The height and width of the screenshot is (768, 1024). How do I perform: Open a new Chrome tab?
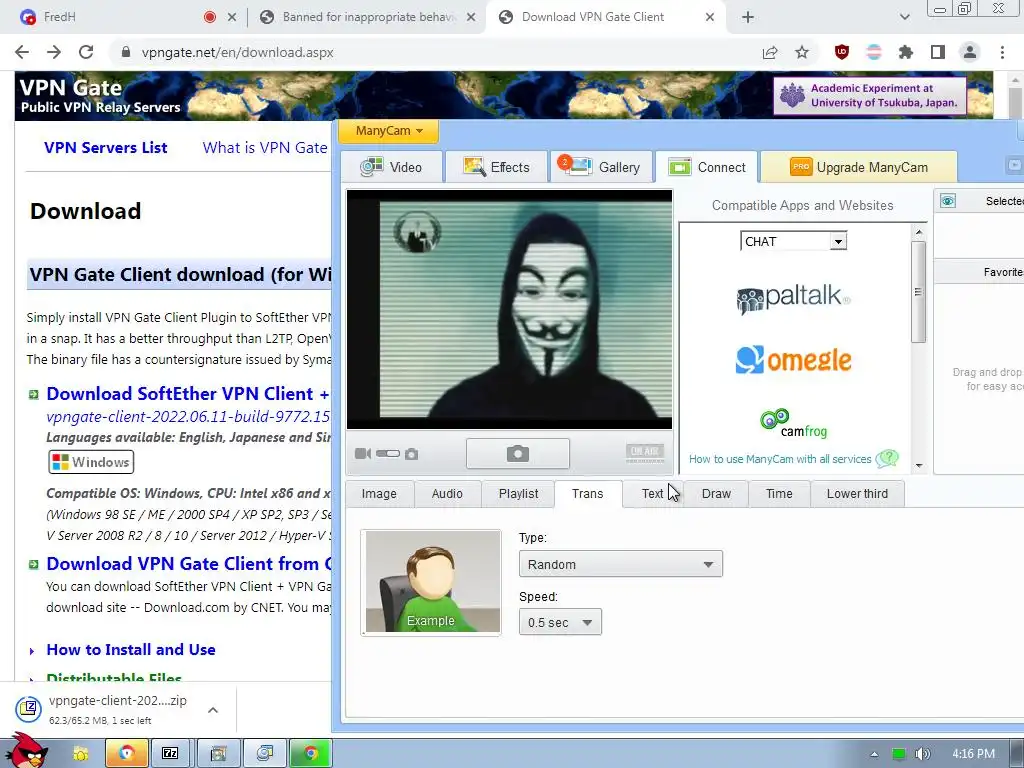pos(748,17)
